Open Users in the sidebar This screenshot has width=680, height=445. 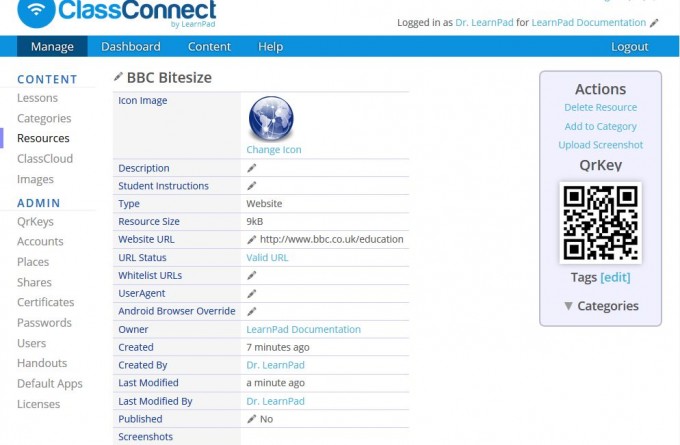tap(32, 343)
